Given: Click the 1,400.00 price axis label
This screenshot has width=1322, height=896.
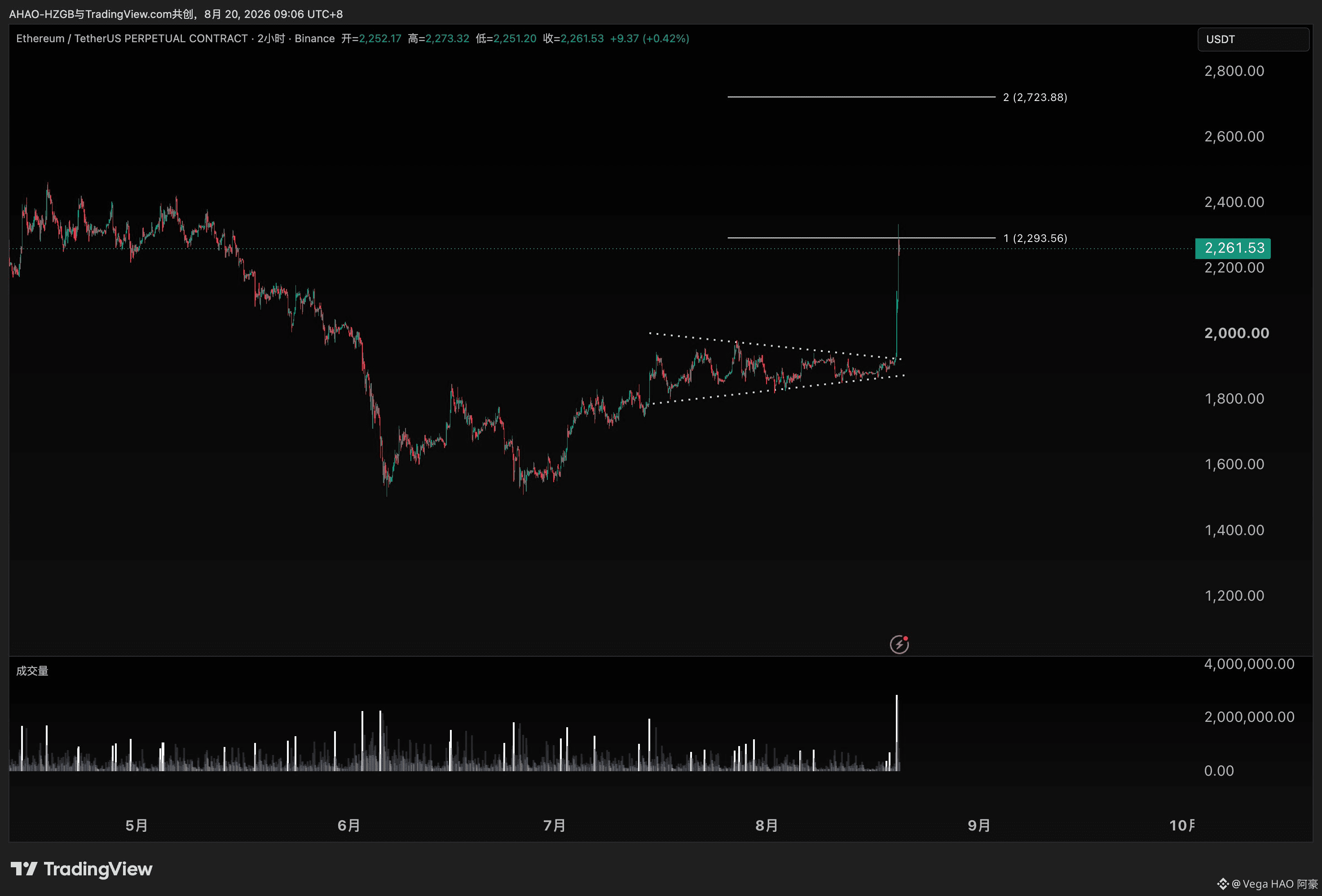Looking at the screenshot, I should [1234, 531].
